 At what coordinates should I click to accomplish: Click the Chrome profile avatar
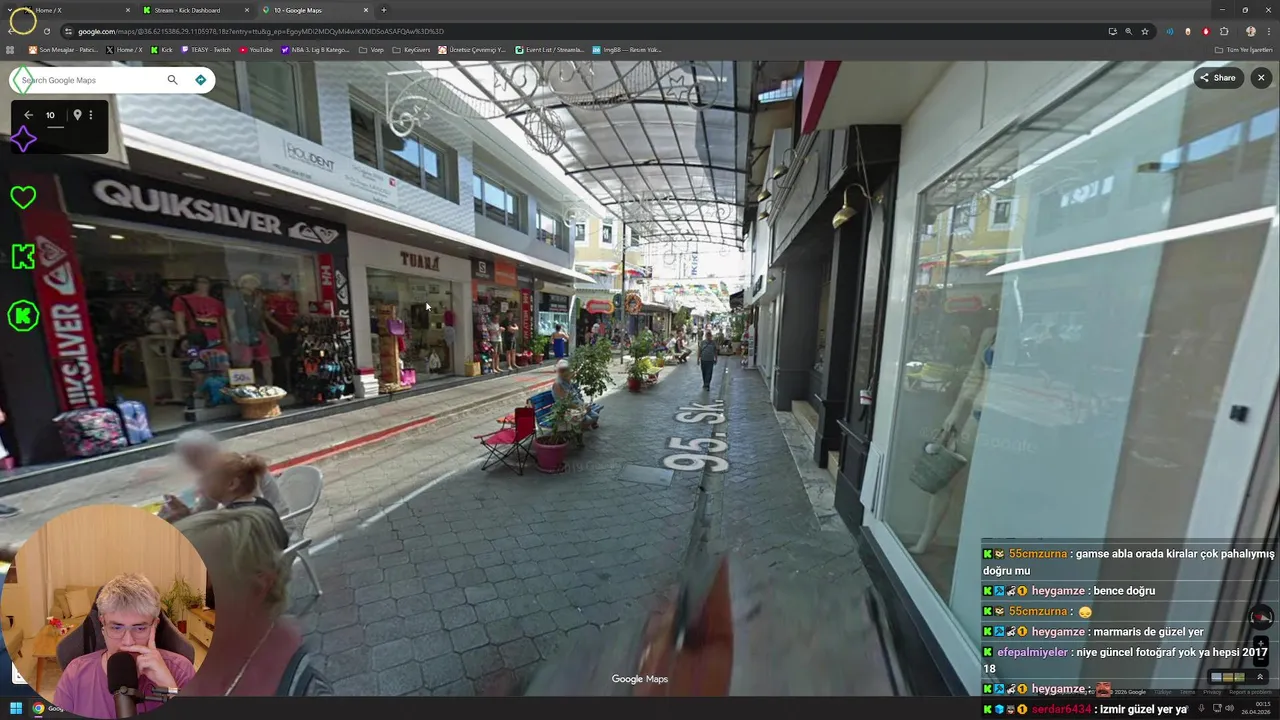(1250, 31)
